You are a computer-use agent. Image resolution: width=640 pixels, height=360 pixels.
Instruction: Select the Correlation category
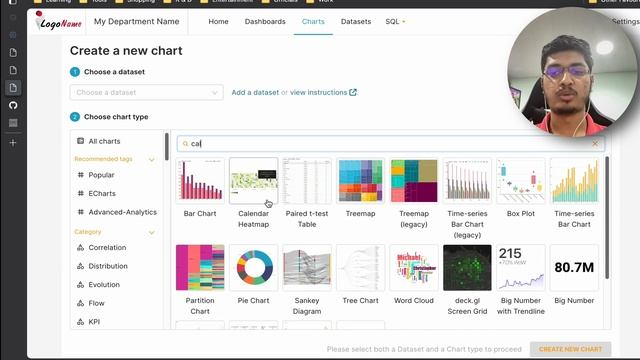pos(107,248)
